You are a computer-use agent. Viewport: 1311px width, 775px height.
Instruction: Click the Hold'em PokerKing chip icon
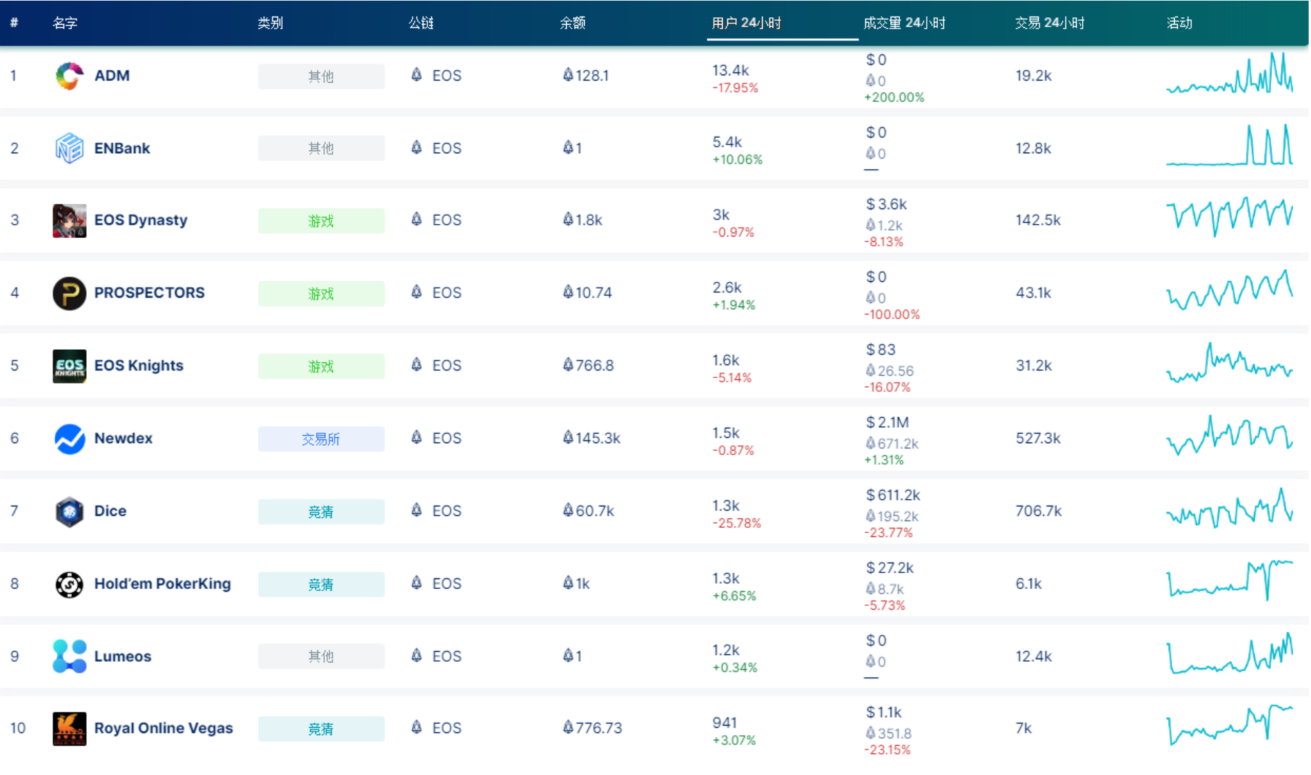69,584
